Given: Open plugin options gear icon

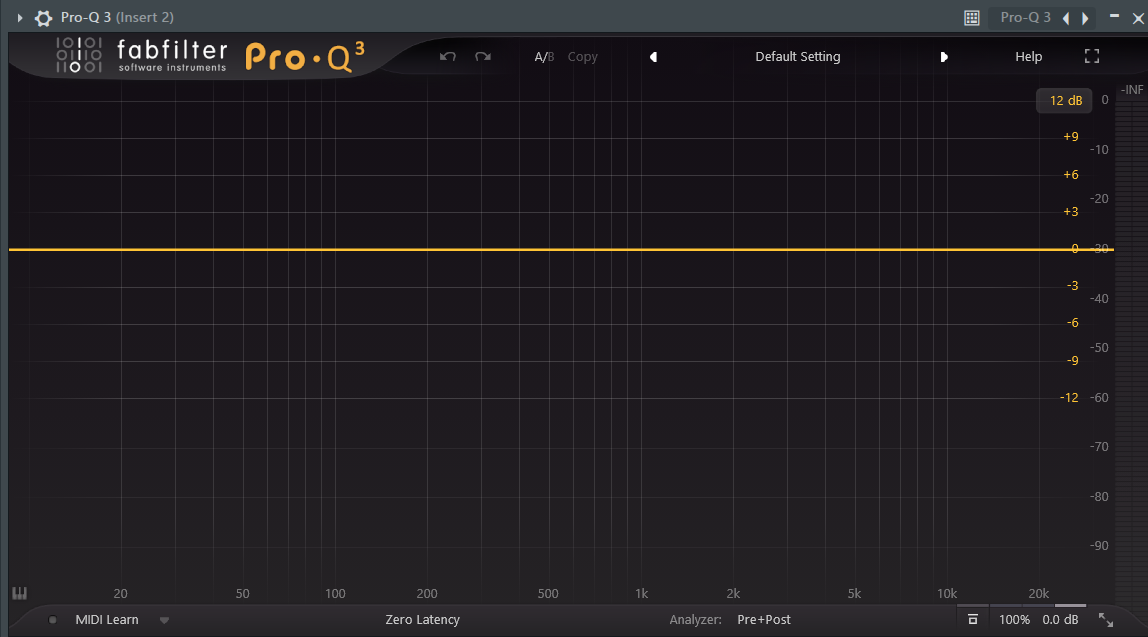Looking at the screenshot, I should coord(43,18).
